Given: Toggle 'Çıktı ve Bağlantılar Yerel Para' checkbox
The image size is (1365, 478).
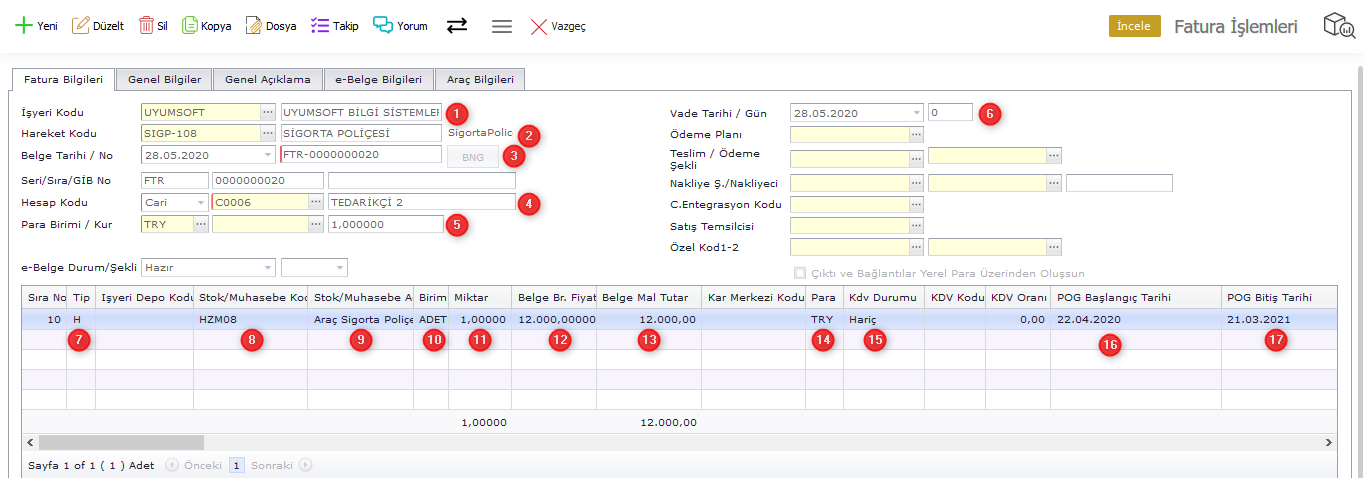Looking at the screenshot, I should tap(799, 273).
